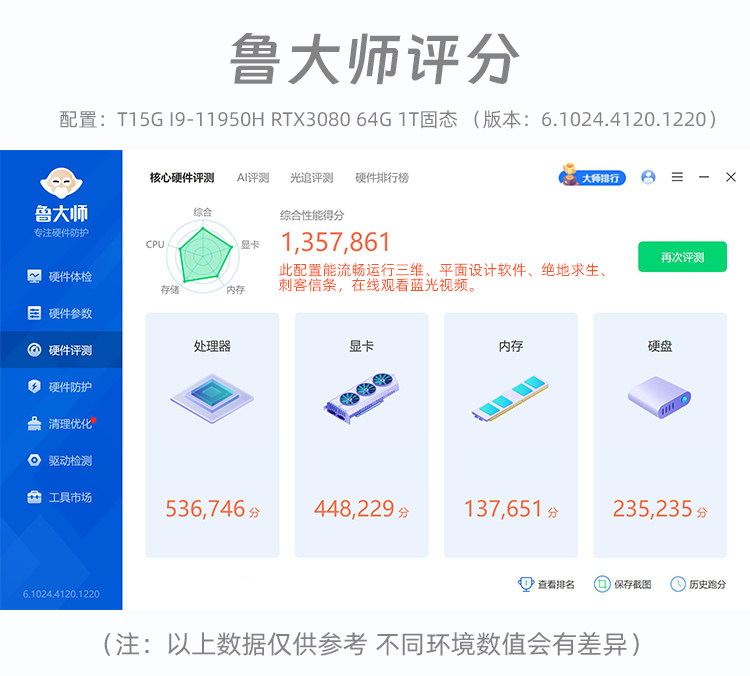Click the 鲁大师 brand name in the sidebar
This screenshot has width=750, height=676.
point(61,213)
